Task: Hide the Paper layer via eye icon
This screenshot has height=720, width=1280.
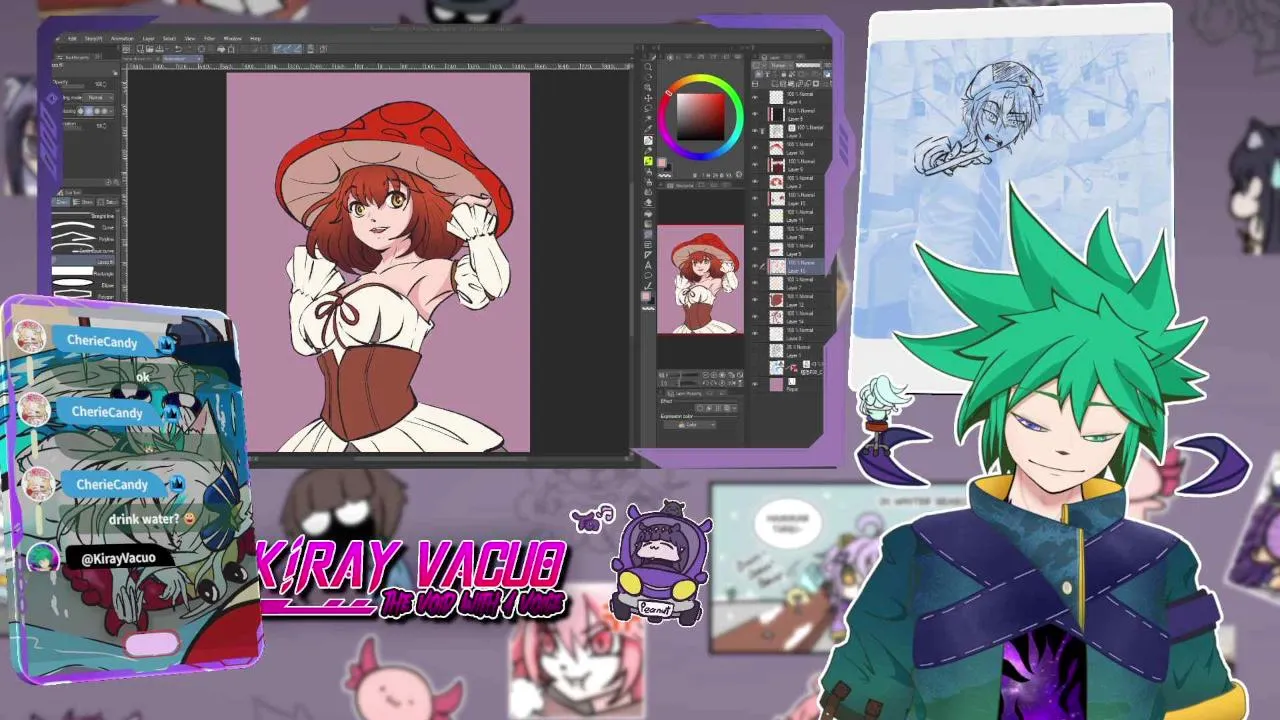Action: [755, 385]
